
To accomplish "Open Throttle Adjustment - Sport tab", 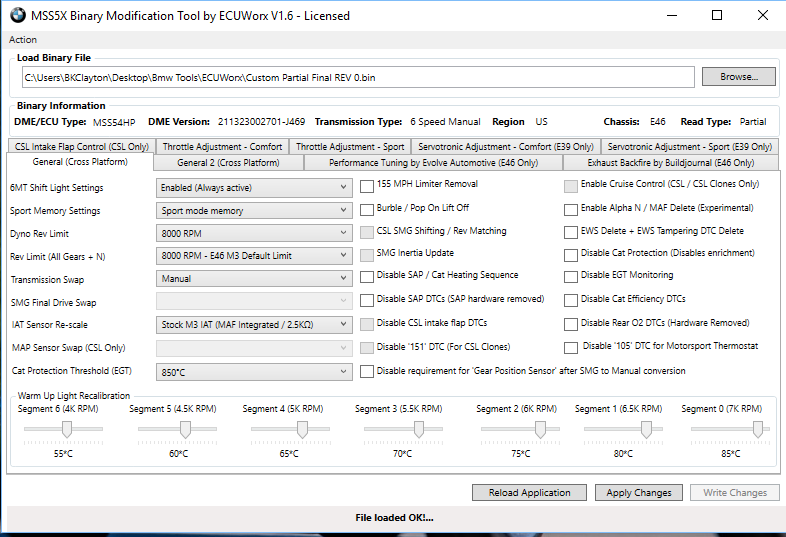I will click(x=350, y=146).
